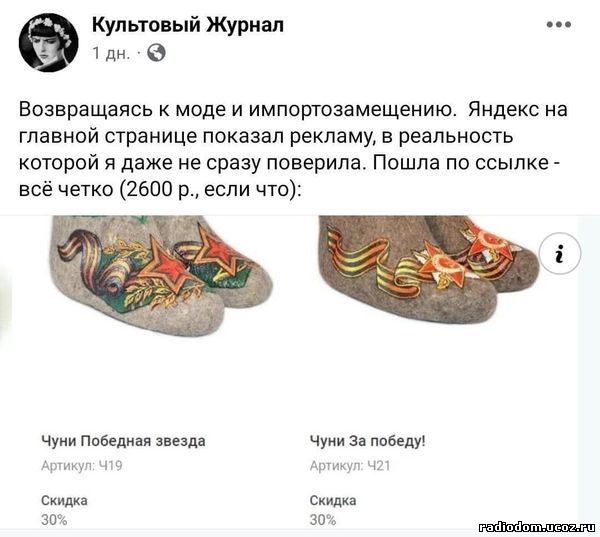This screenshot has width=600, height=537.
Task: Click the 30% discount for Ч19
Action: [x=54, y=520]
